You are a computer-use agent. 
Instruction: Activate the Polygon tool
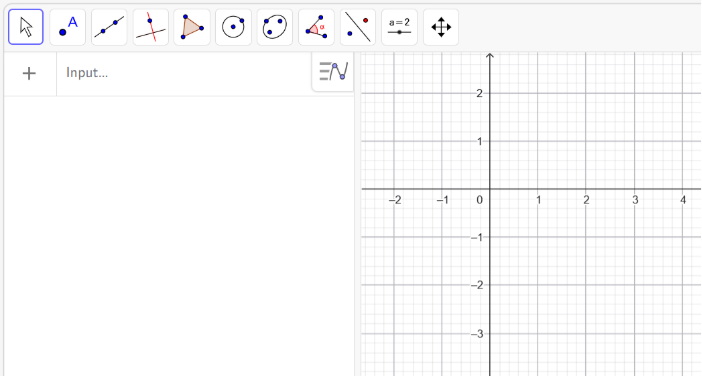pos(192,27)
